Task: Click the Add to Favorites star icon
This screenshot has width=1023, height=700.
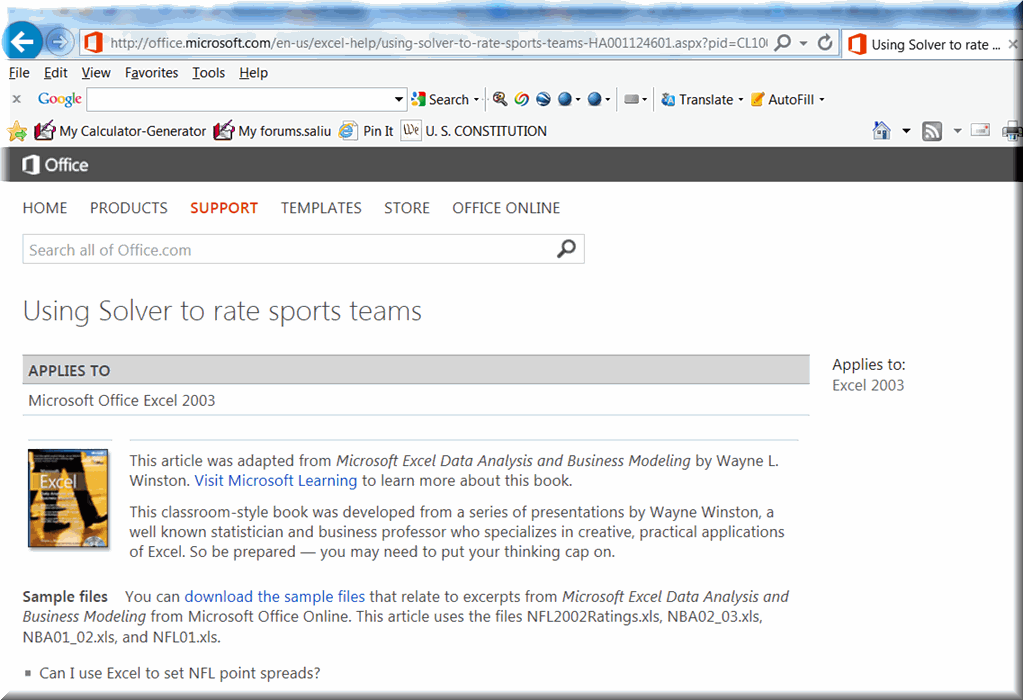Action: [18, 131]
